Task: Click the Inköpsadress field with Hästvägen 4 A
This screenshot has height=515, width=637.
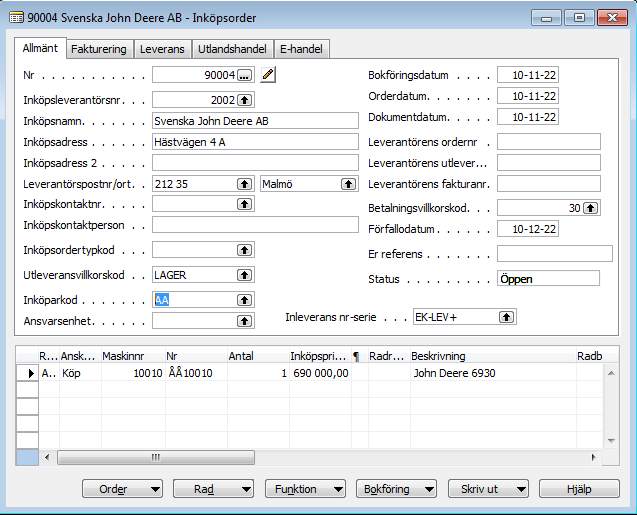Action: 255,142
